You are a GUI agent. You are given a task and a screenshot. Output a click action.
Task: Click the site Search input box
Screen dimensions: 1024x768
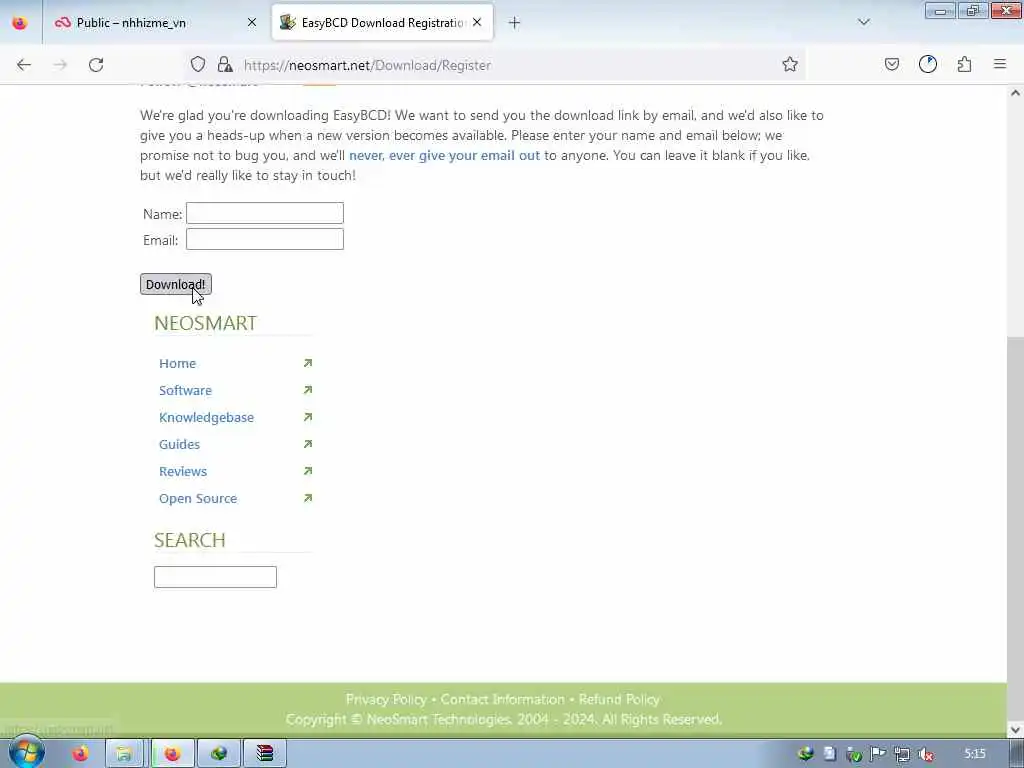tap(216, 577)
